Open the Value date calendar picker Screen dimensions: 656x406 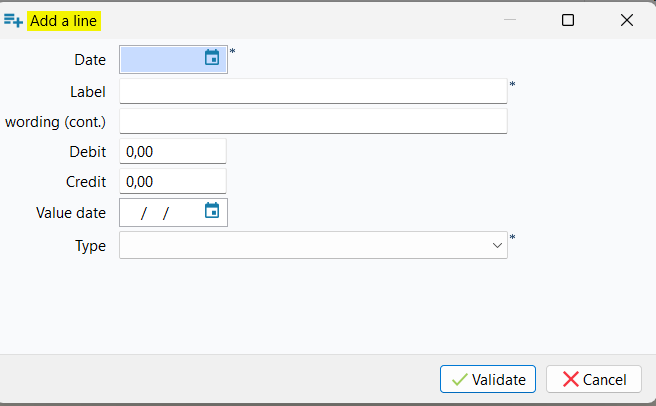212,211
